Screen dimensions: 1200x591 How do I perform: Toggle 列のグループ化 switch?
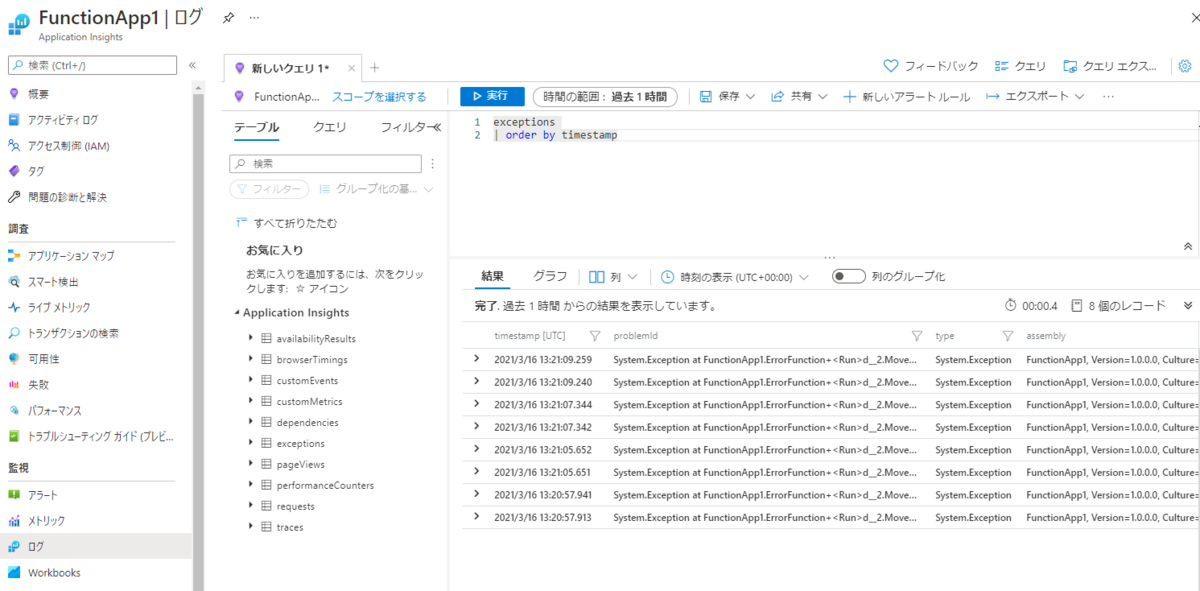click(849, 277)
